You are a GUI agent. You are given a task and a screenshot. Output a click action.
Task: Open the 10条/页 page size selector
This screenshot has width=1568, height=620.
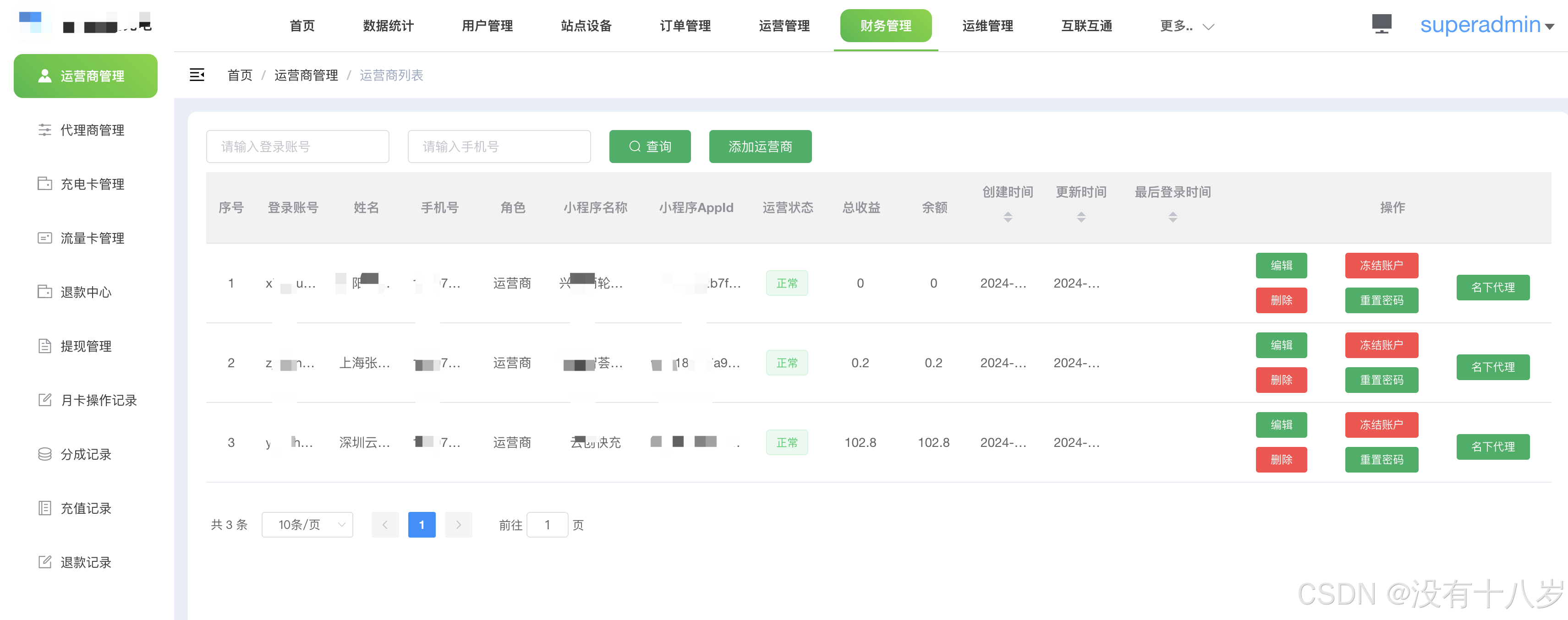tap(307, 524)
